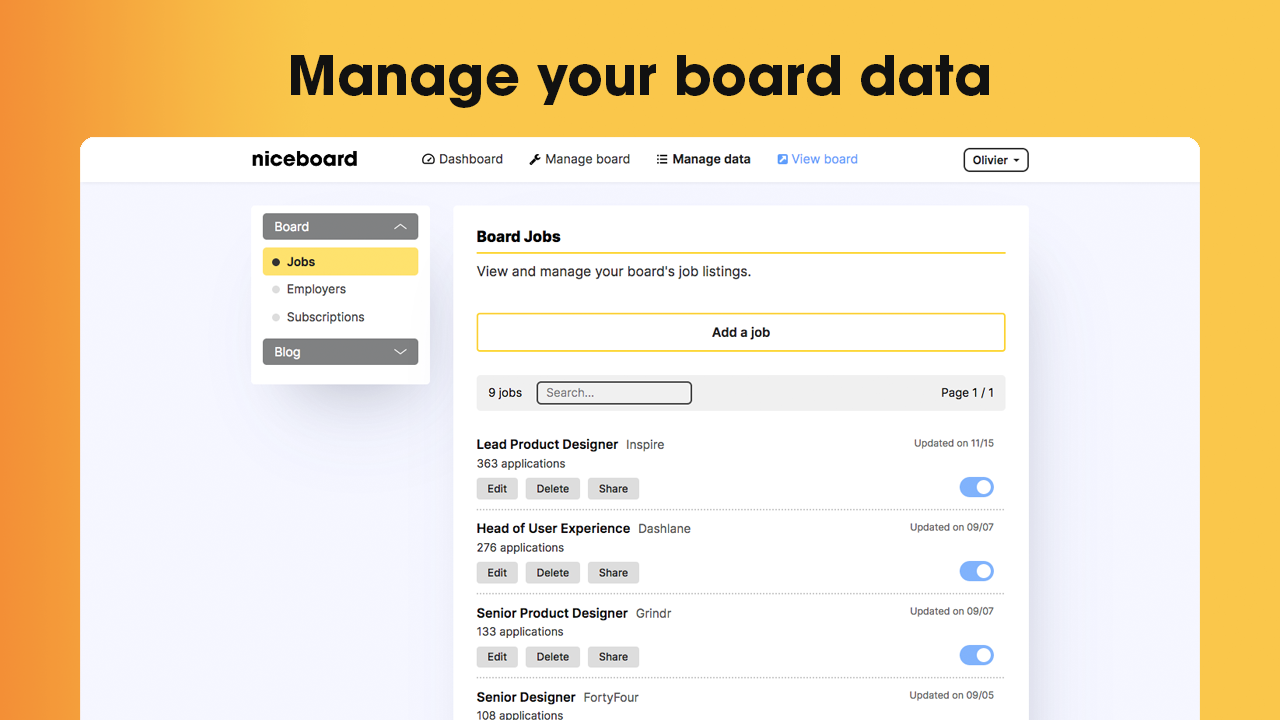The width and height of the screenshot is (1280, 720).
Task: Click the View board external link icon
Action: click(783, 159)
